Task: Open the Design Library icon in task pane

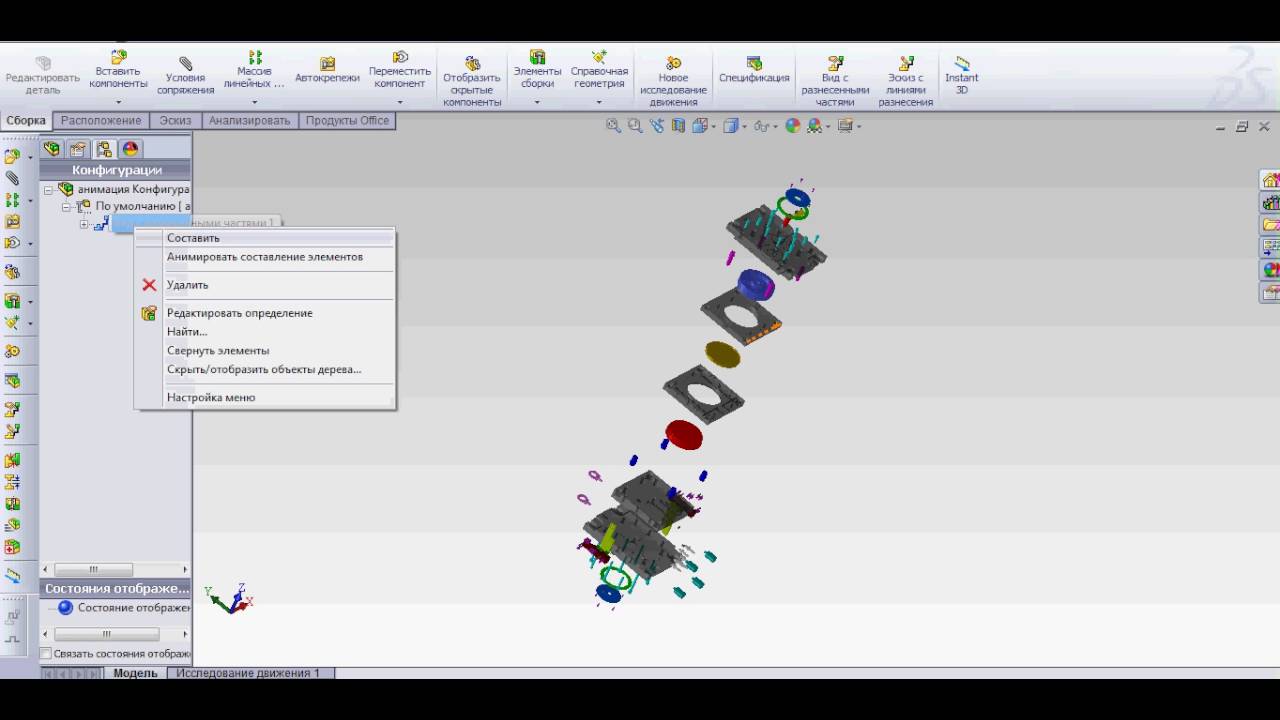Action: 1271,202
